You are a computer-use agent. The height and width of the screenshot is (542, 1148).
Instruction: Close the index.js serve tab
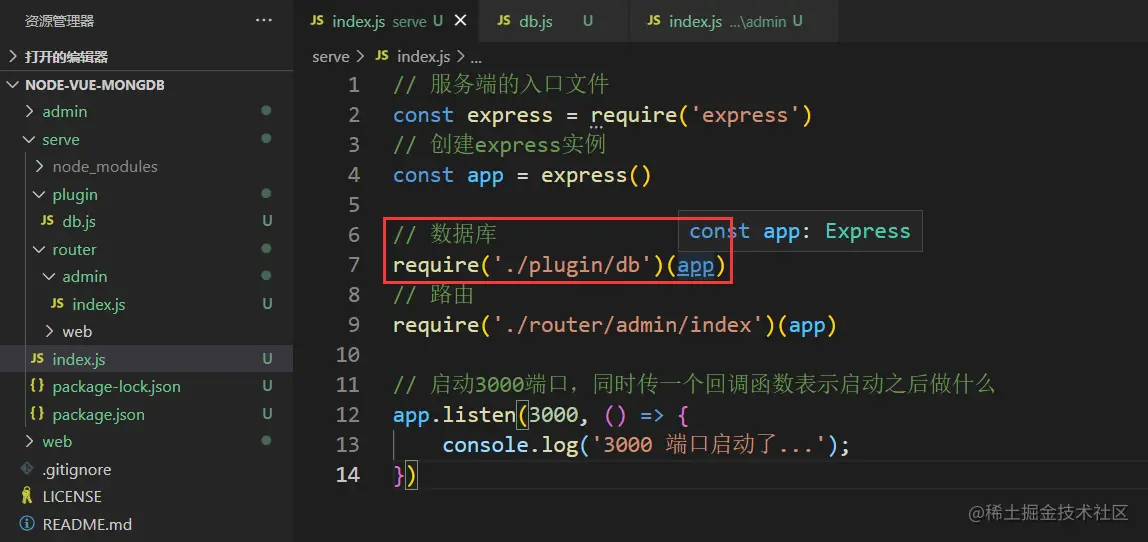[461, 21]
